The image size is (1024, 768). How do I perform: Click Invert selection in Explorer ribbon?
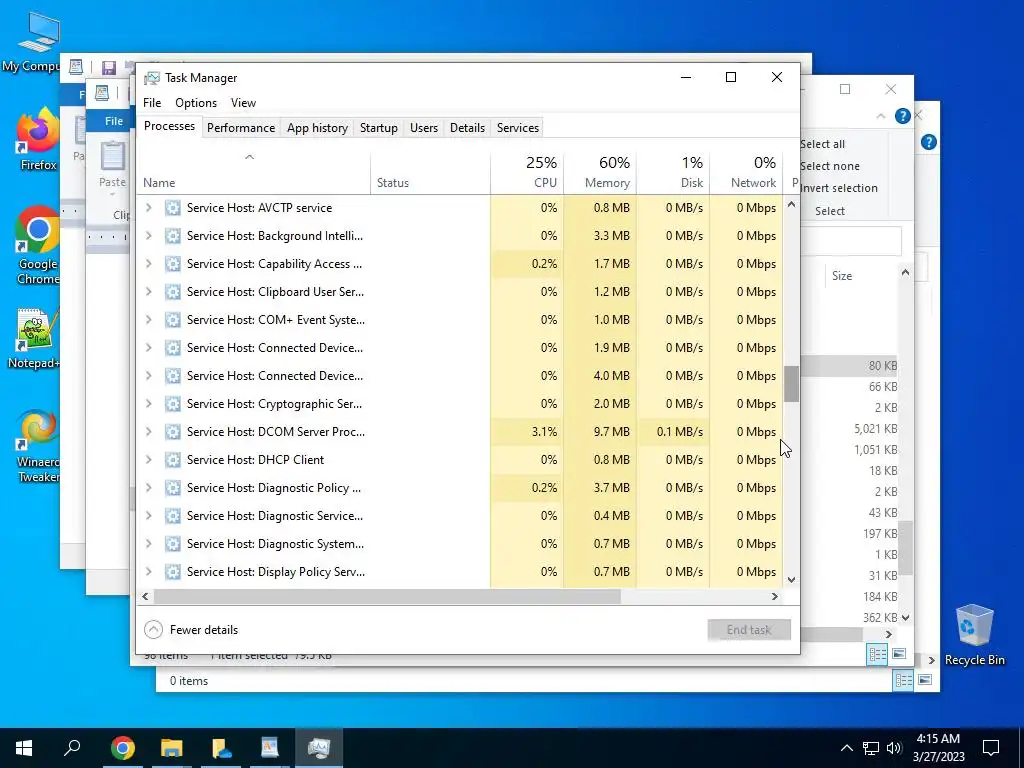pos(839,188)
